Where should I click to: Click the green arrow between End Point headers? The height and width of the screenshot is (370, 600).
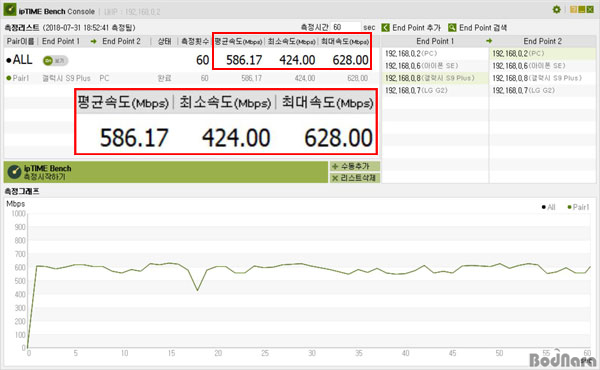pyautogui.click(x=489, y=41)
